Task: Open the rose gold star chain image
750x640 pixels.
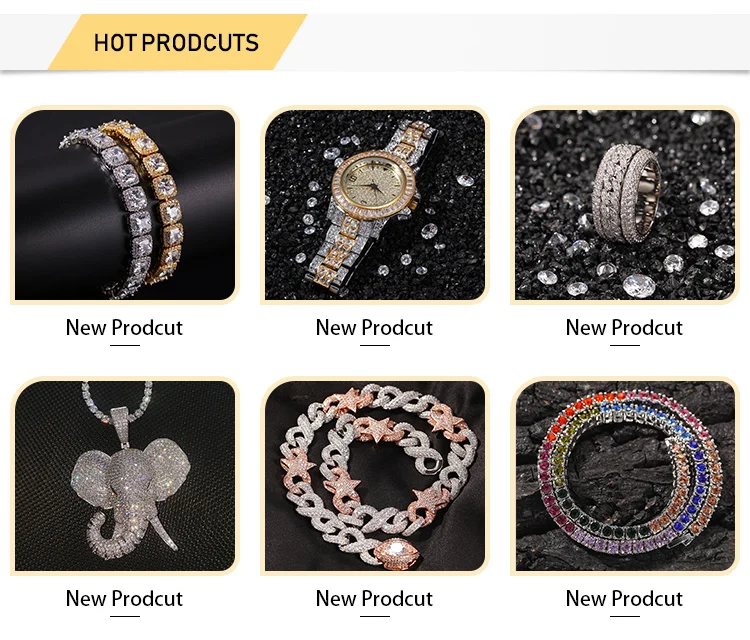Action: click(x=375, y=476)
